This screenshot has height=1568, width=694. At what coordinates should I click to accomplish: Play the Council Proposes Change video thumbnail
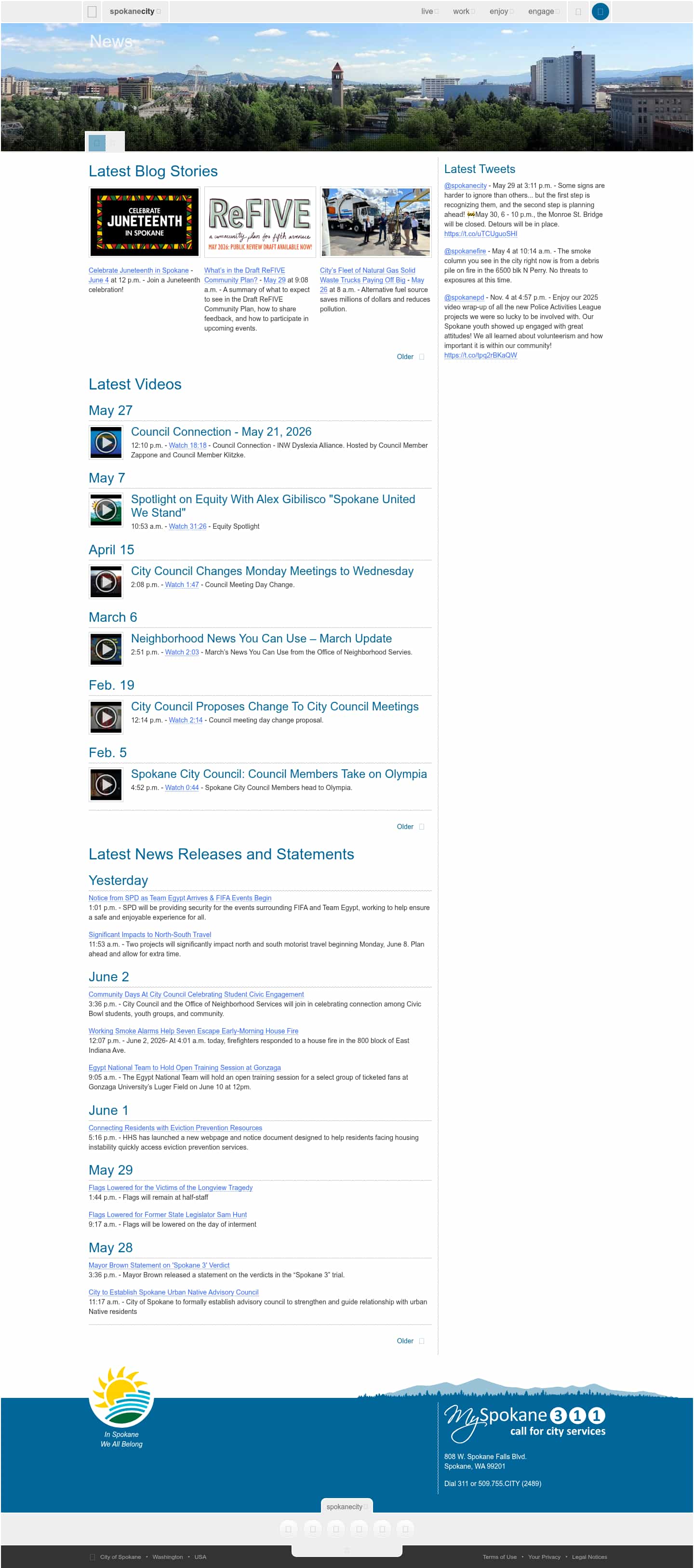[x=106, y=717]
